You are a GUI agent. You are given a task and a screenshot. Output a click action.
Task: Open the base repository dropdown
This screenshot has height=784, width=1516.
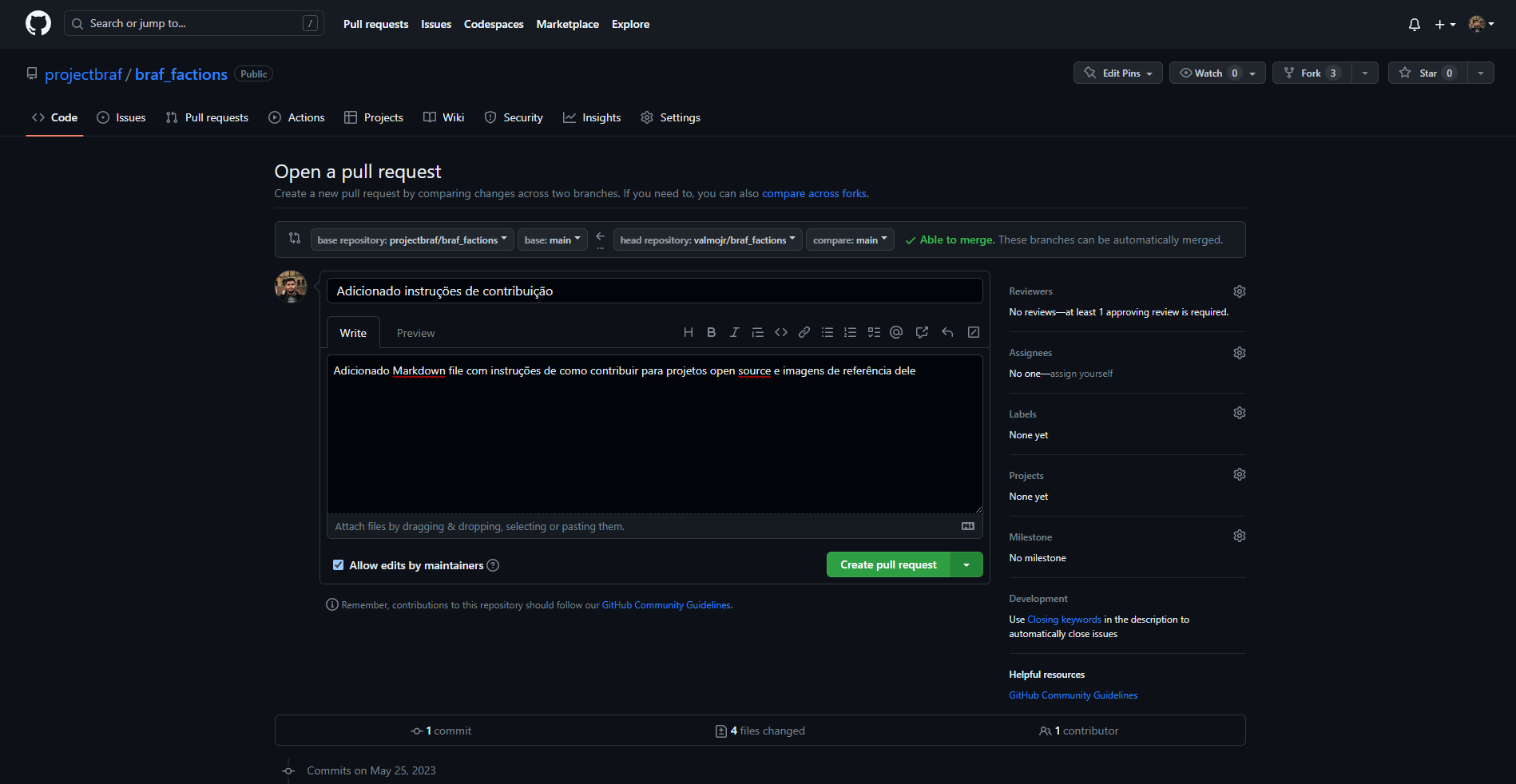tap(412, 240)
